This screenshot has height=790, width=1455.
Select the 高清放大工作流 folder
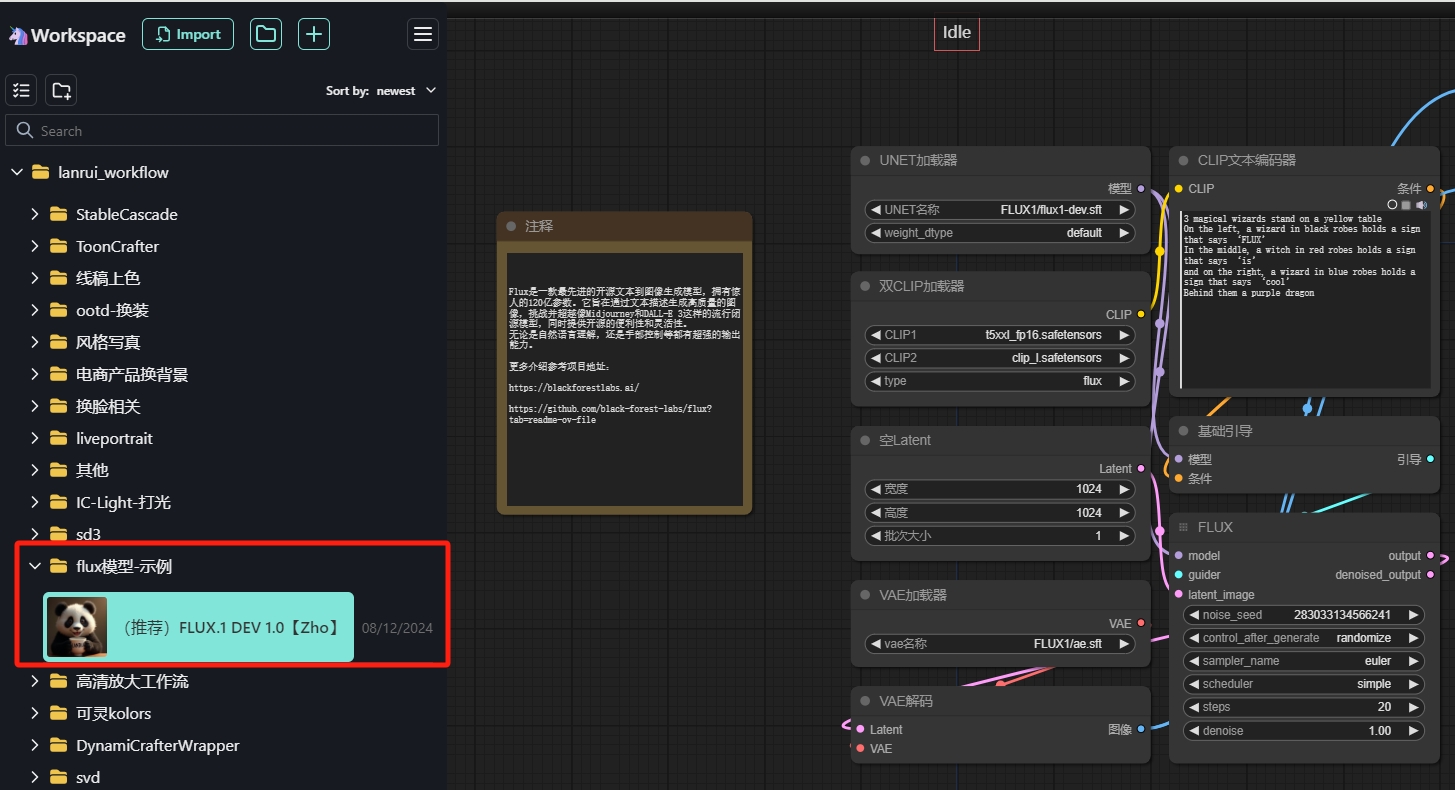click(x=132, y=681)
